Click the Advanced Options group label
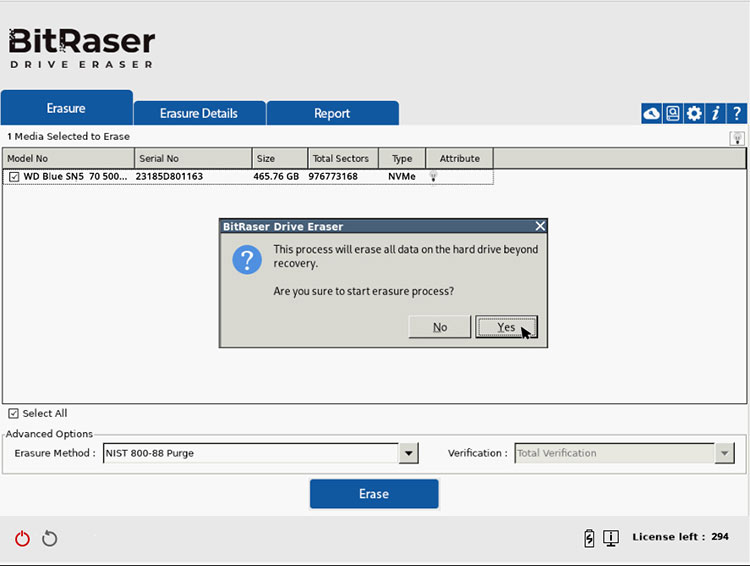 coord(49,434)
